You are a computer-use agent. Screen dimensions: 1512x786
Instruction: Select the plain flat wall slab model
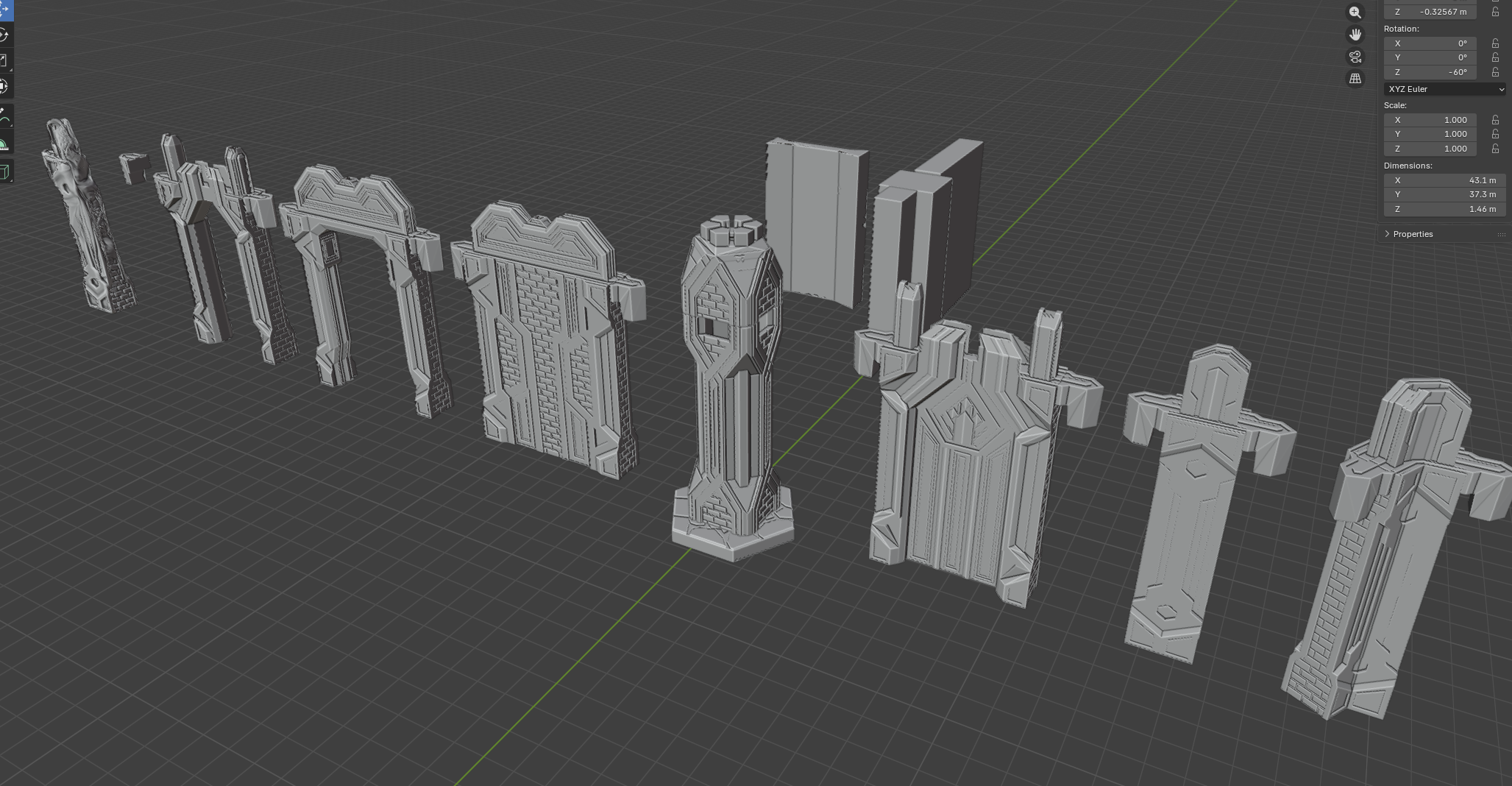tap(817, 222)
